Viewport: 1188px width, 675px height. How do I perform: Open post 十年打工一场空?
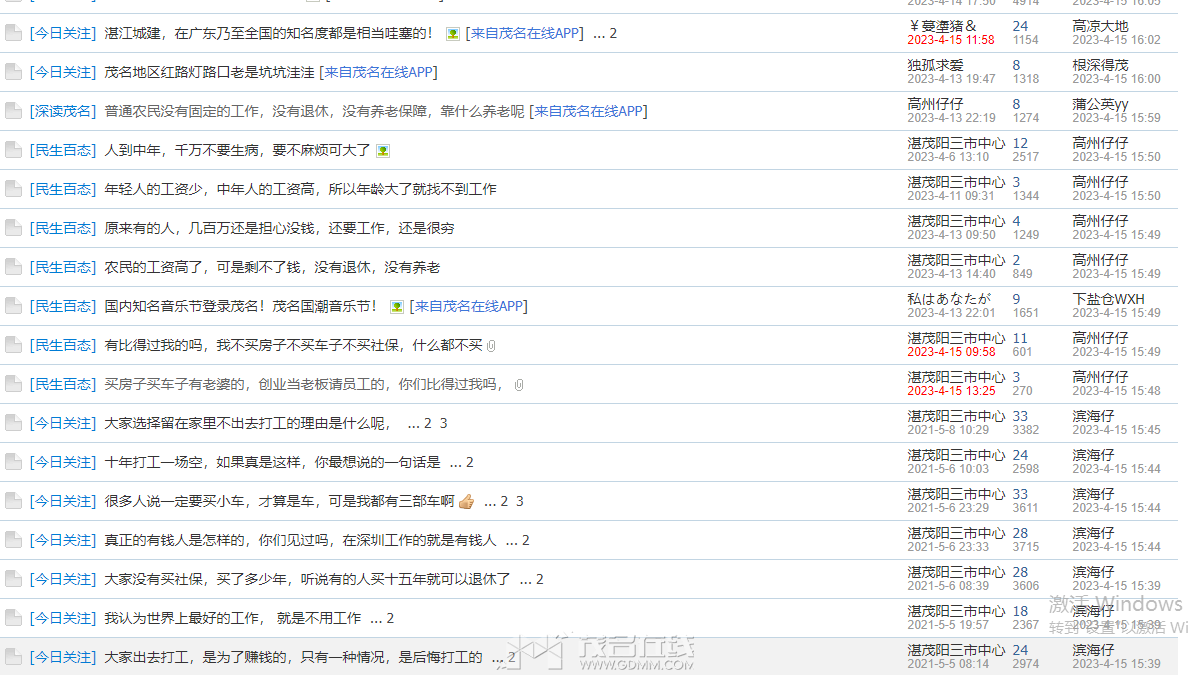click(x=272, y=462)
